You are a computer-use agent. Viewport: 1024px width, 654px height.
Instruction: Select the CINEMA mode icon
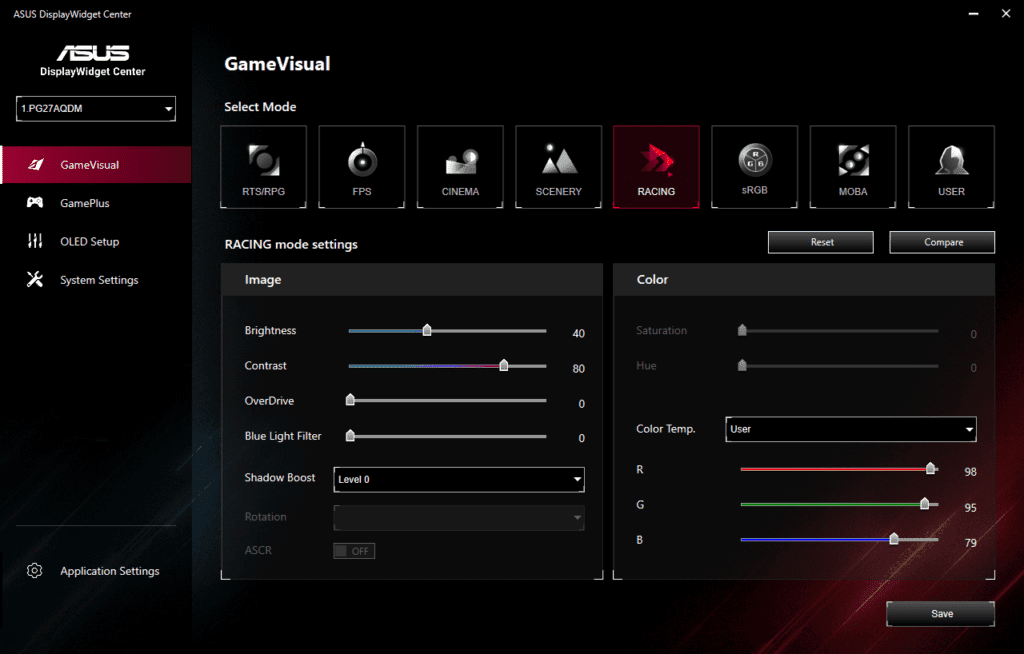pyautogui.click(x=459, y=166)
